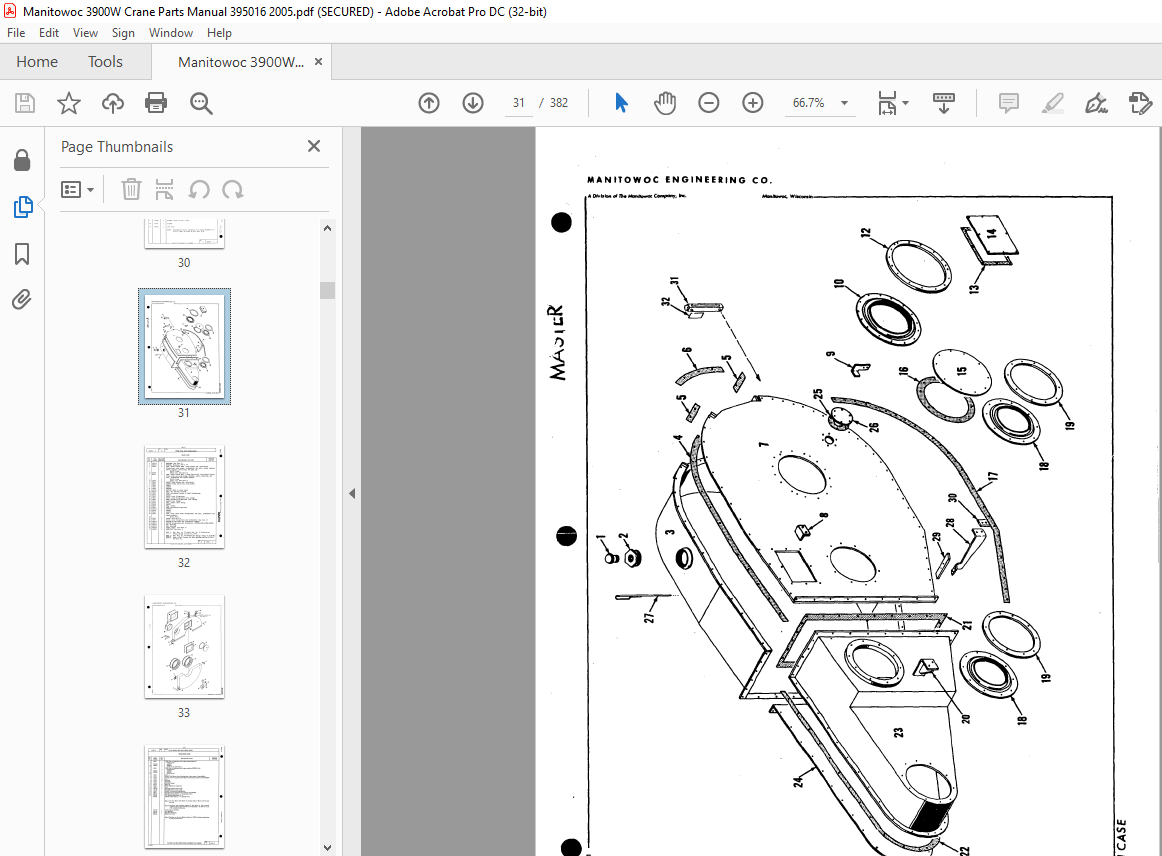Close the Manitowoc 3900W document tab
Viewport: 1162px width, 856px height.
tap(319, 62)
